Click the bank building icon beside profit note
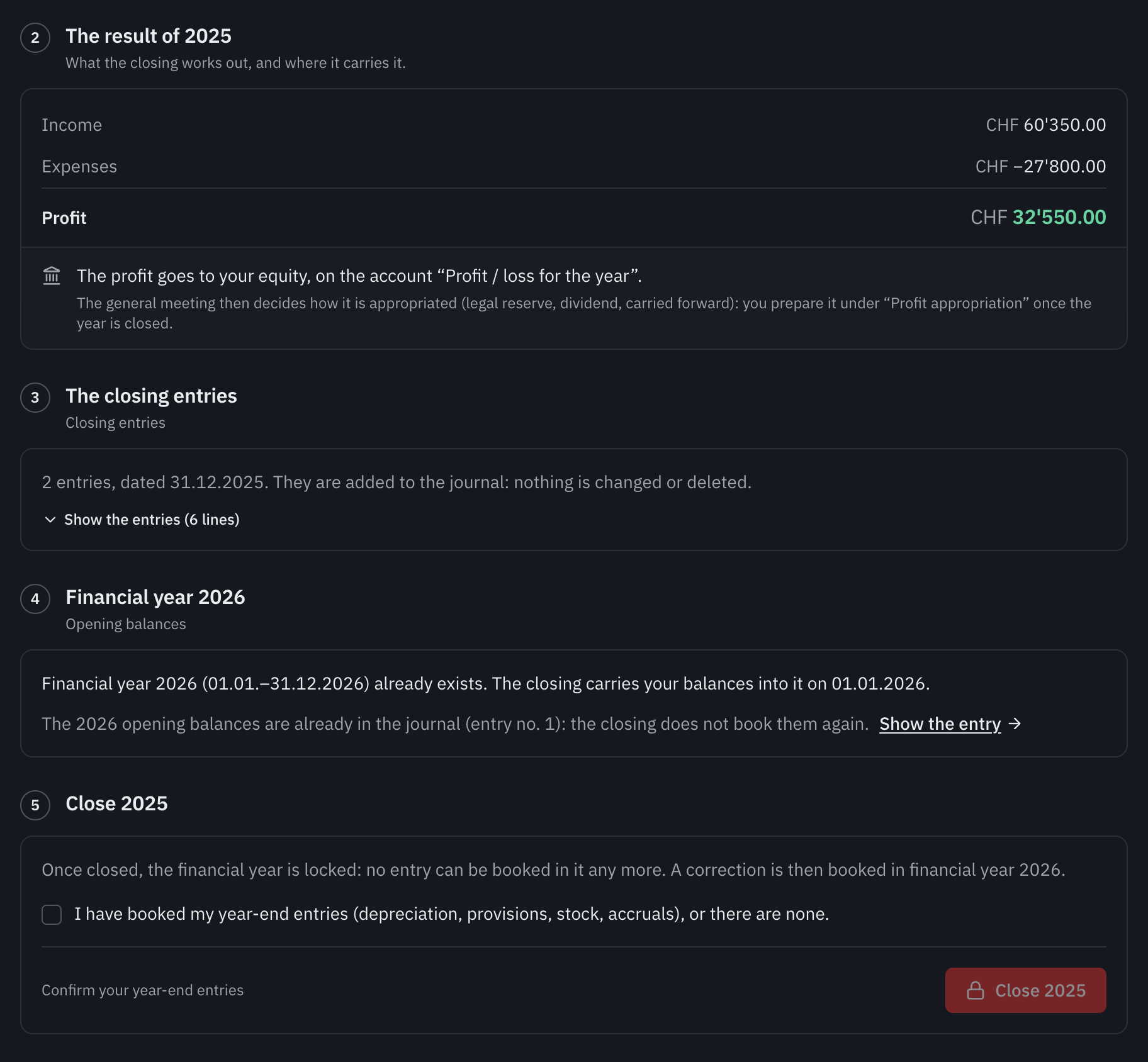The image size is (1148, 1062). pyautogui.click(x=52, y=276)
